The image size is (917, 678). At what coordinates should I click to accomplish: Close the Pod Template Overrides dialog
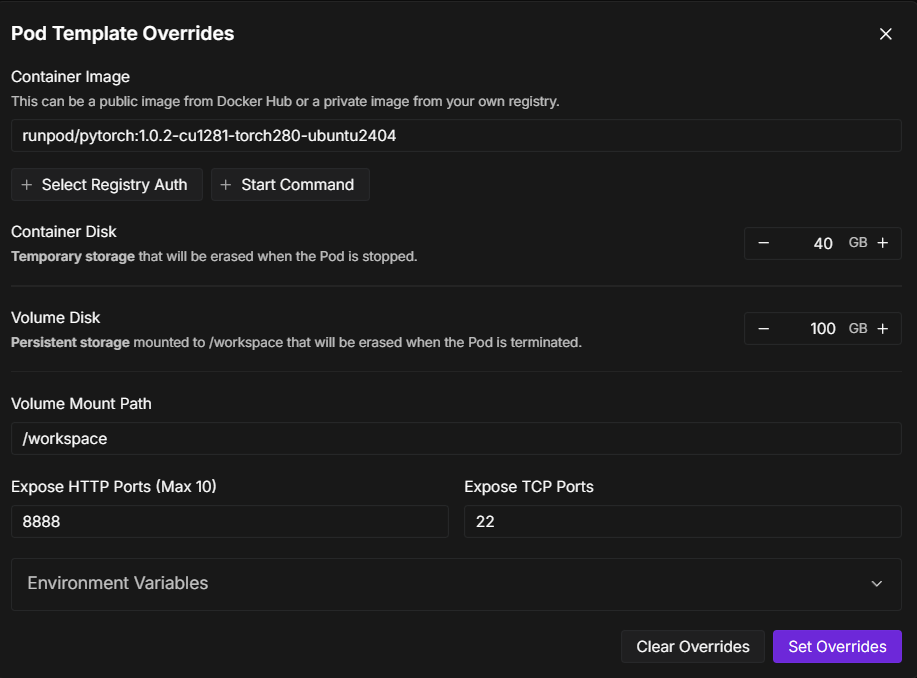(885, 34)
